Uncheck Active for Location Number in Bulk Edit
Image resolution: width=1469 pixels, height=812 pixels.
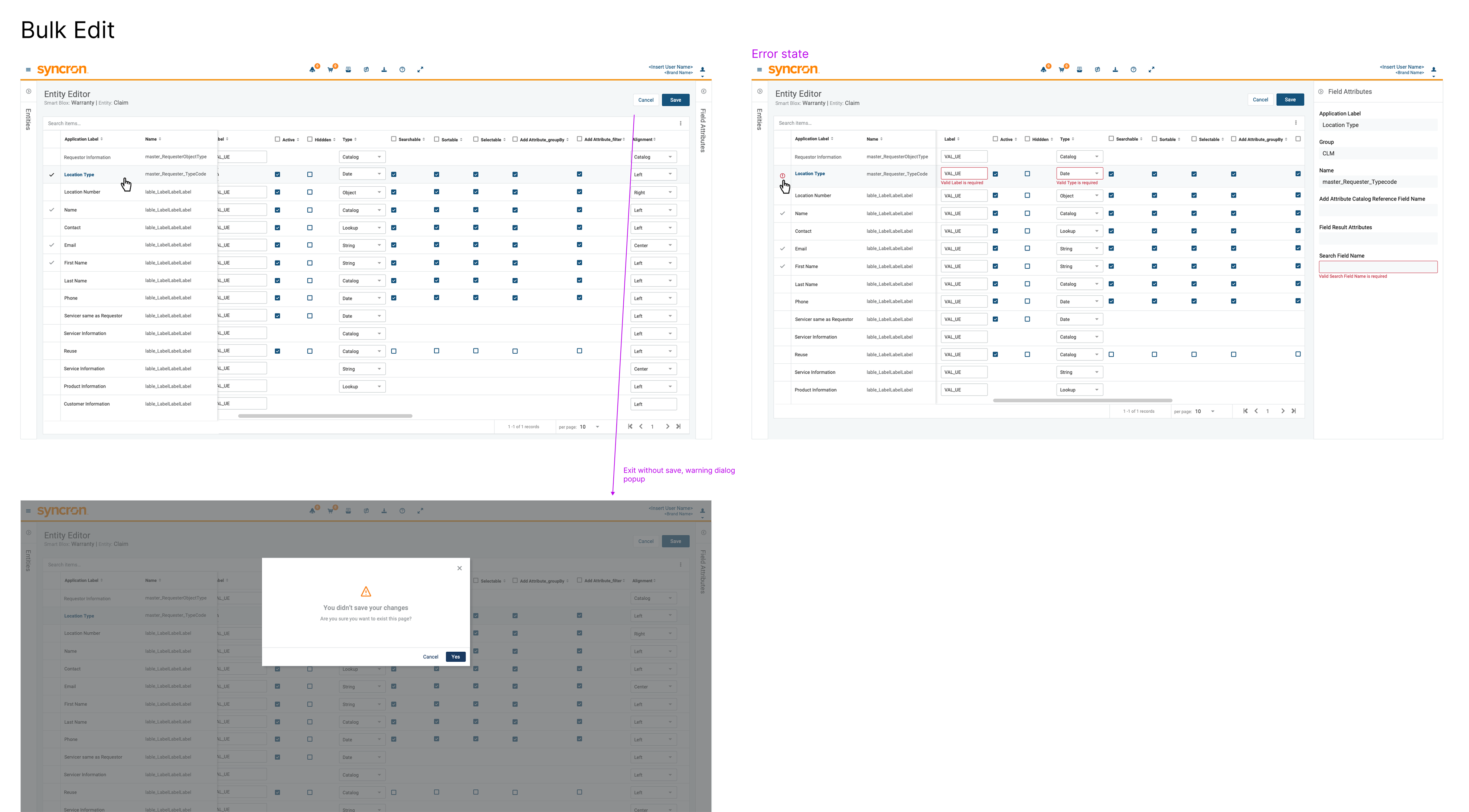click(x=278, y=192)
